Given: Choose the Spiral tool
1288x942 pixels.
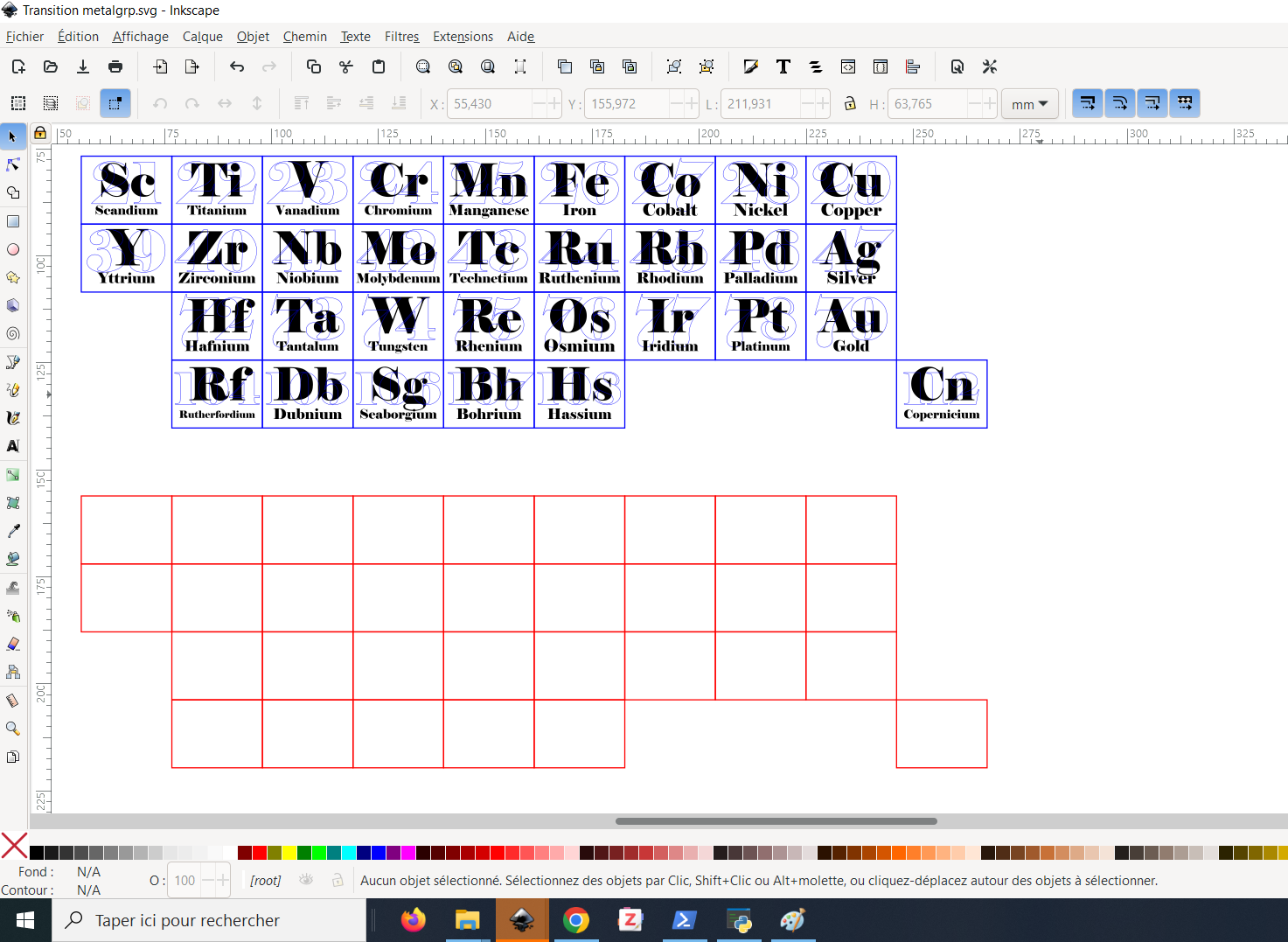Looking at the screenshot, I should [x=13, y=333].
